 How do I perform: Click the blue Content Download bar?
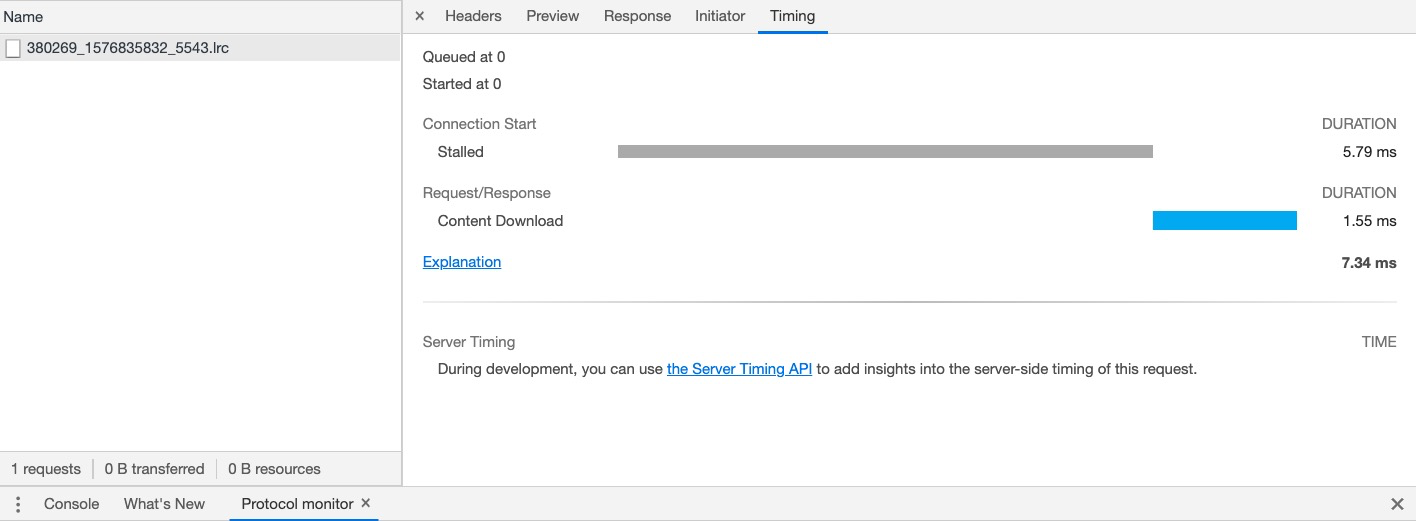tap(1224, 221)
